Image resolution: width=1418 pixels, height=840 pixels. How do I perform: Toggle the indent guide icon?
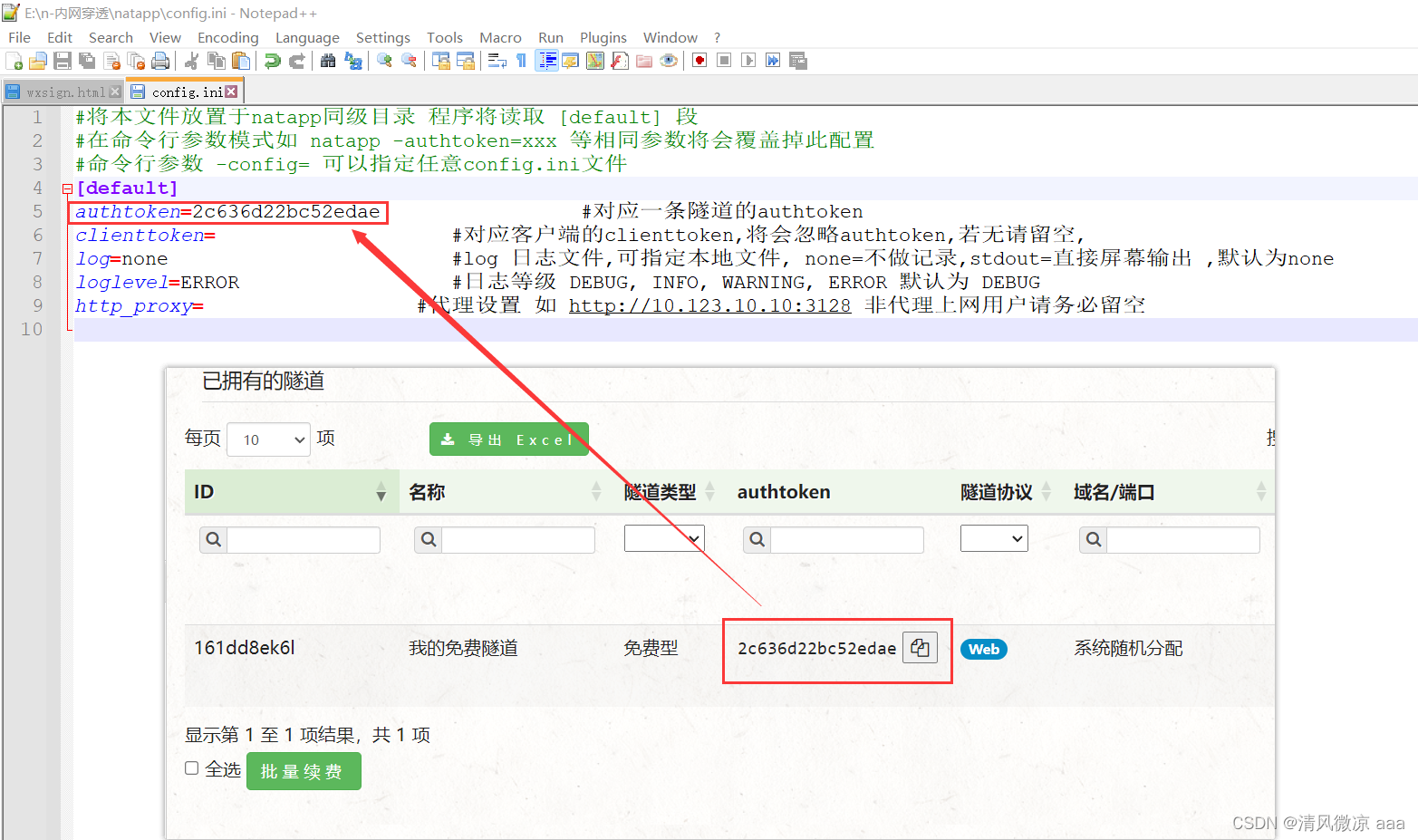547,61
